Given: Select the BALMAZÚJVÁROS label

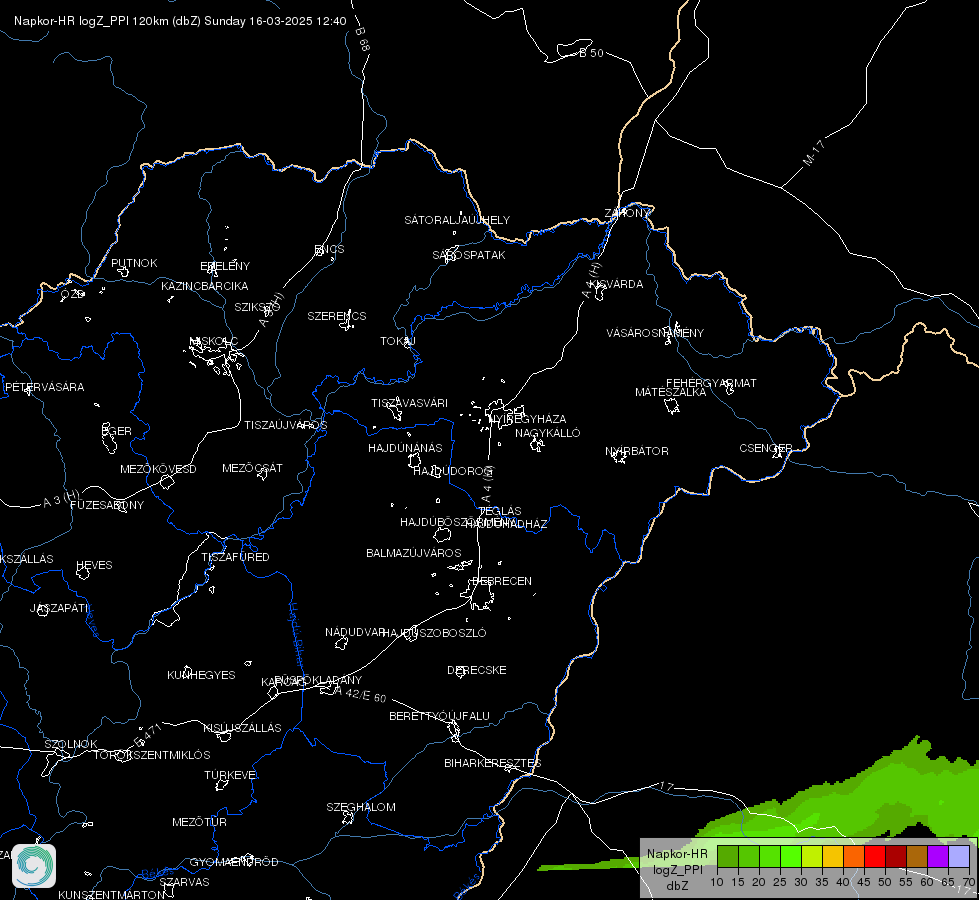Looking at the screenshot, I should [413, 553].
